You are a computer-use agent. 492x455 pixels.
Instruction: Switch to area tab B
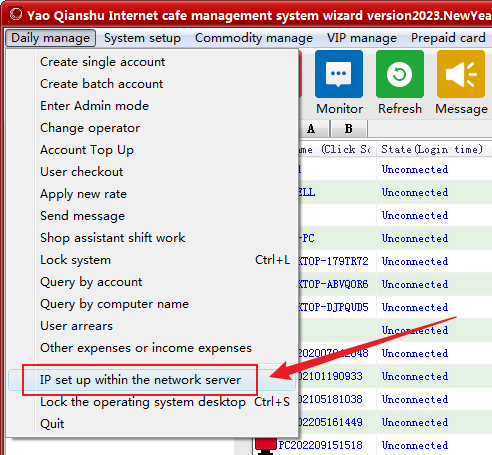[349, 129]
